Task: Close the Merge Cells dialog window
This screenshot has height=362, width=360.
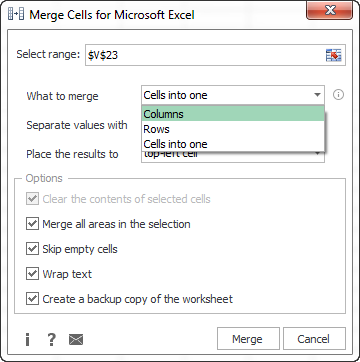Action: tap(329, 11)
